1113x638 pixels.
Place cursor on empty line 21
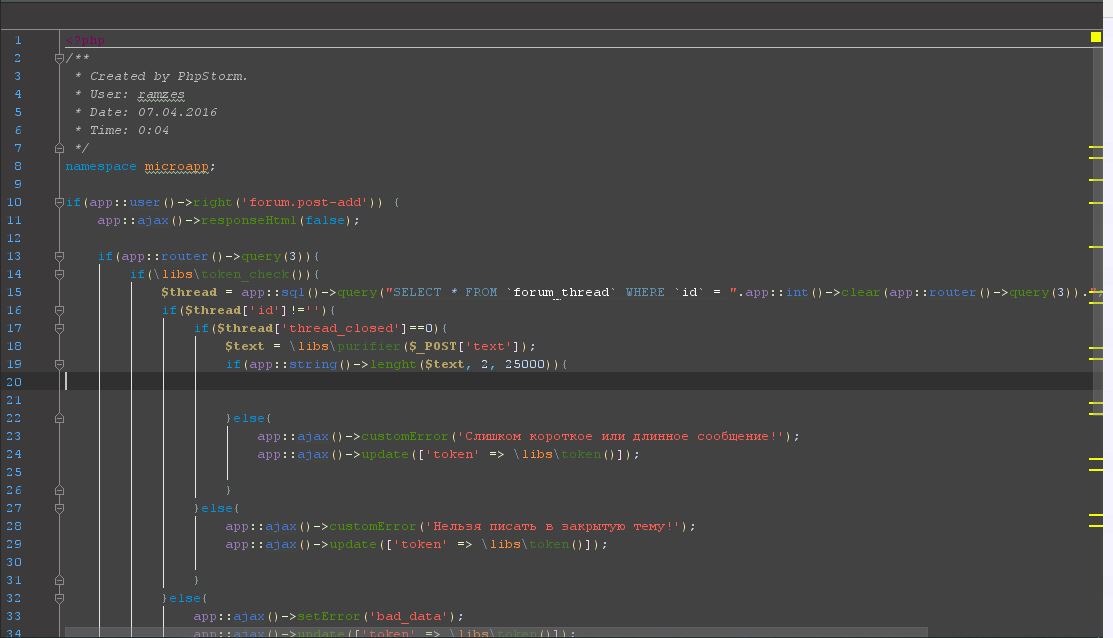[x=400, y=400]
